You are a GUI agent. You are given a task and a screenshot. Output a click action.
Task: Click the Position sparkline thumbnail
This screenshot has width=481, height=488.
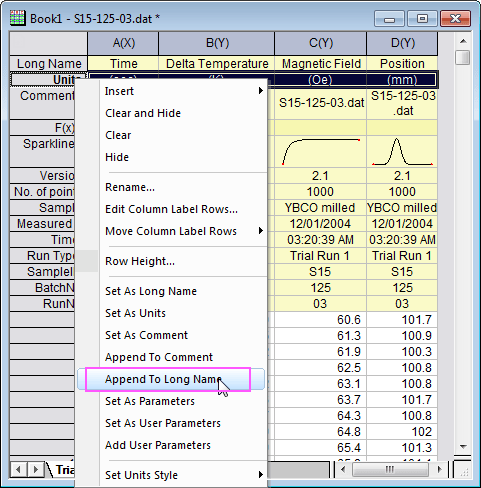[402, 152]
